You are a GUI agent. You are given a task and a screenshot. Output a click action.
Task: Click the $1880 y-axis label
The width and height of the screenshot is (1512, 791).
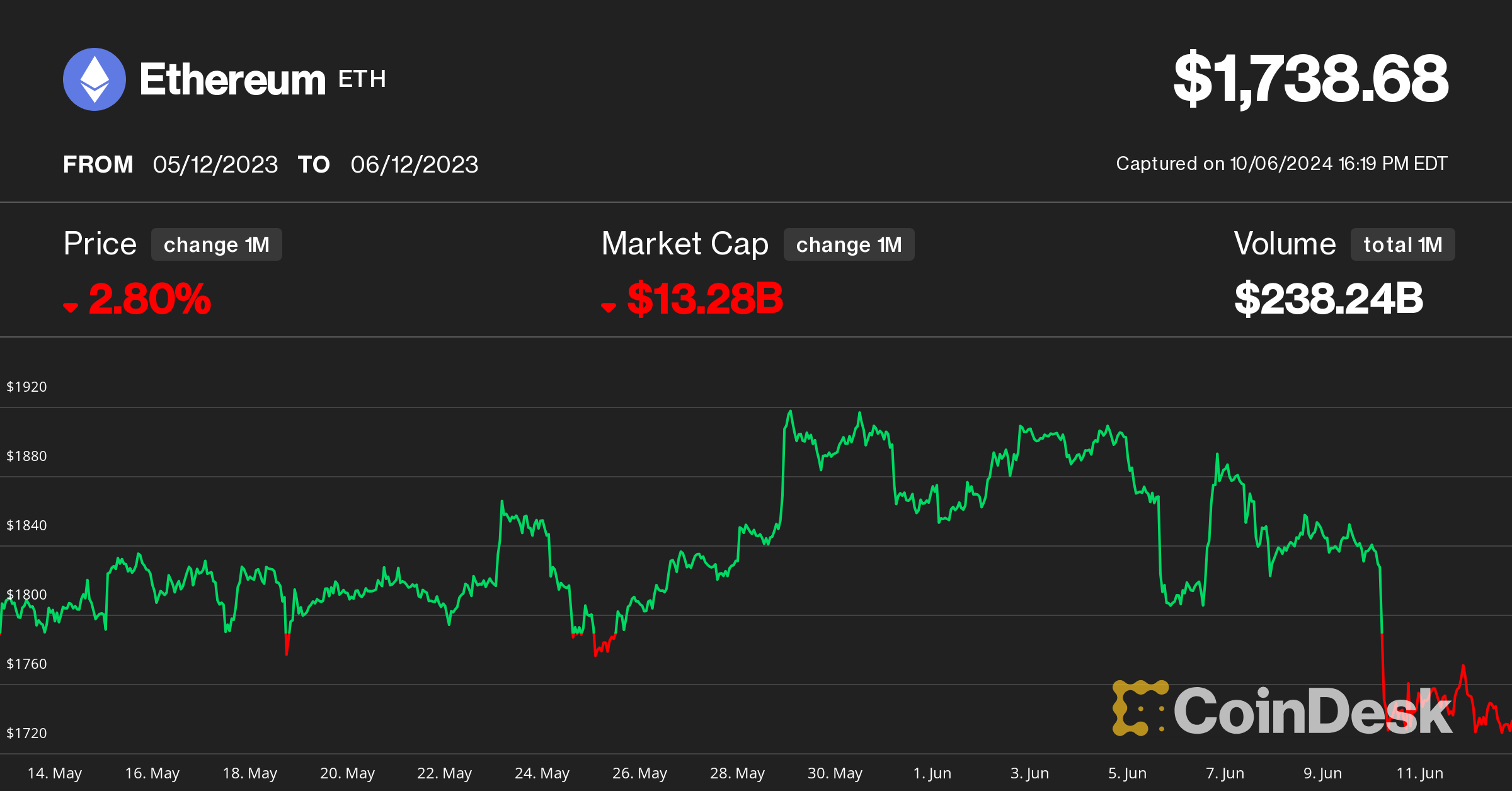[x=26, y=456]
